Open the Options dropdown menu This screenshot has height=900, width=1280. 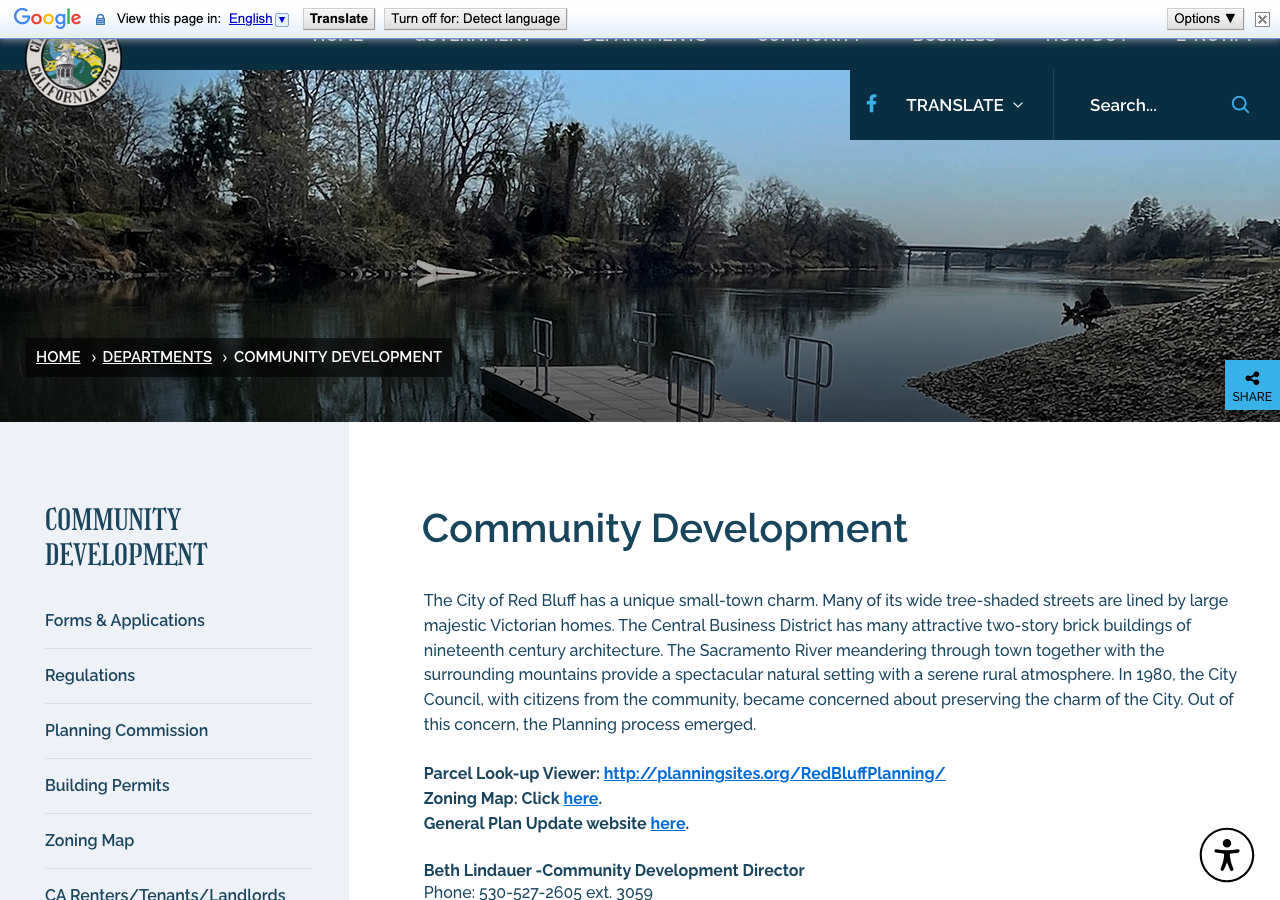pos(1205,19)
